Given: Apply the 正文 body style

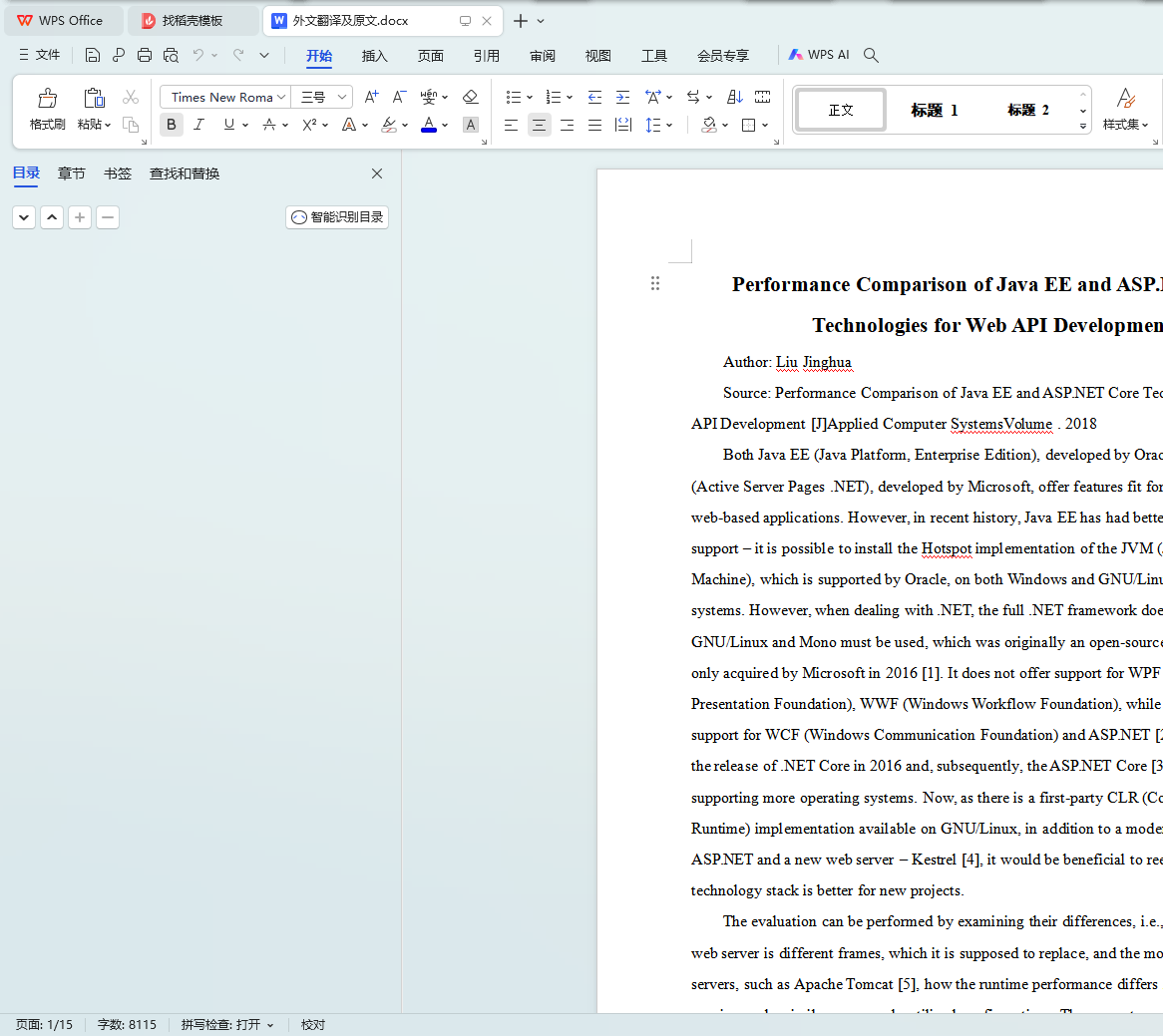Looking at the screenshot, I should [841, 110].
